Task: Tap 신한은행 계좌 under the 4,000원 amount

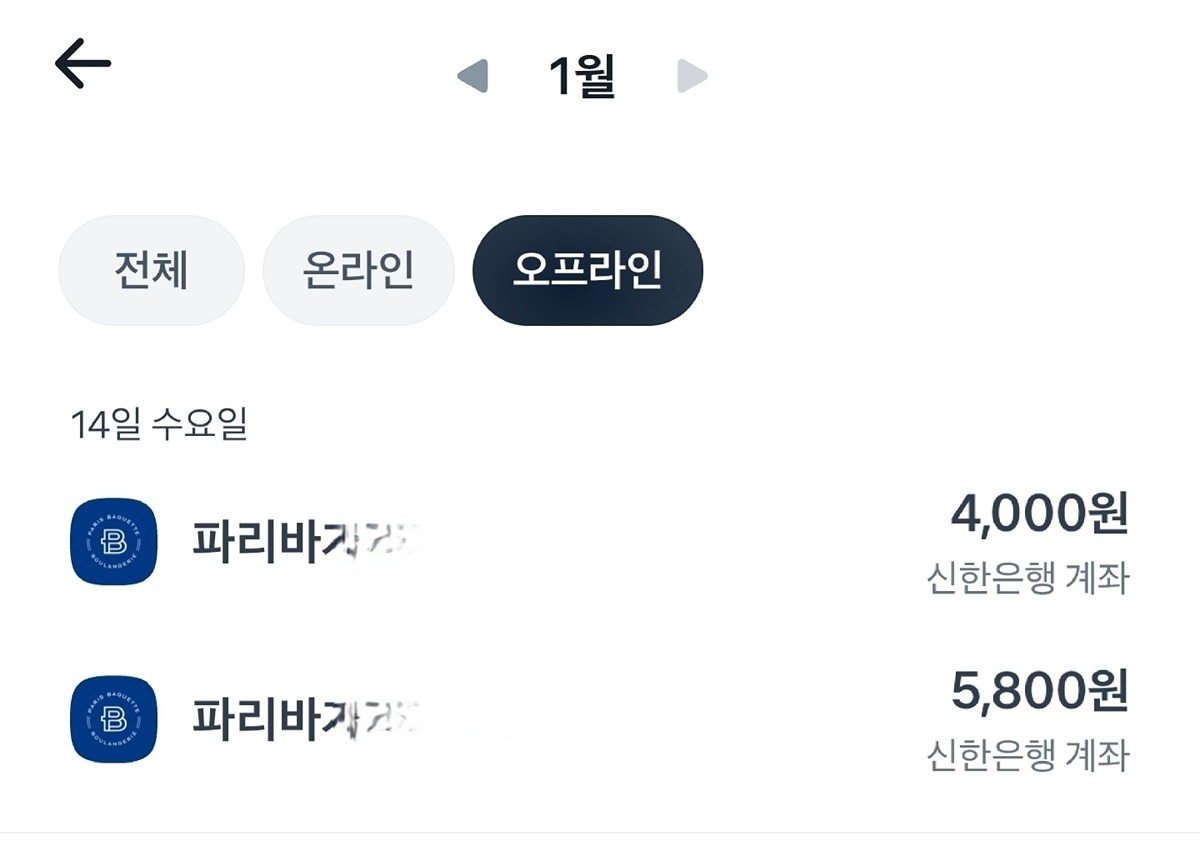Action: coord(1028,578)
